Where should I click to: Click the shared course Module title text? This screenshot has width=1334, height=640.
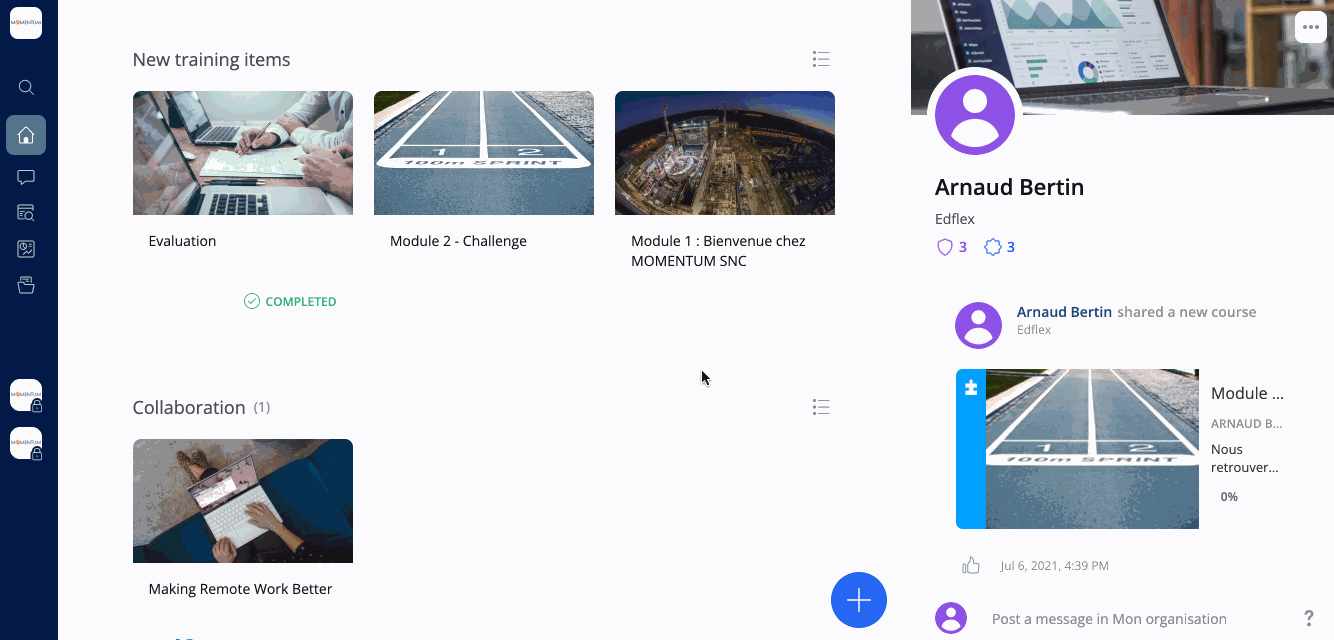(1247, 393)
